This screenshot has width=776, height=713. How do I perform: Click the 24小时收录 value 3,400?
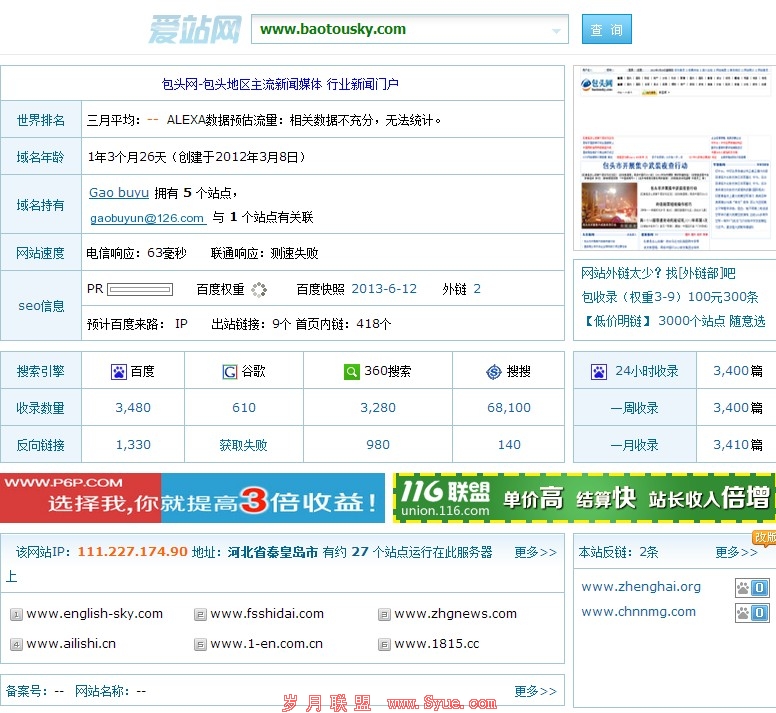click(x=730, y=371)
